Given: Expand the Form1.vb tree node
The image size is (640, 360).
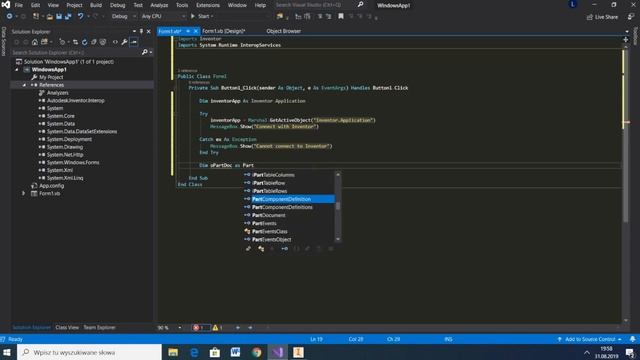Looking at the screenshot, I should tap(24, 193).
